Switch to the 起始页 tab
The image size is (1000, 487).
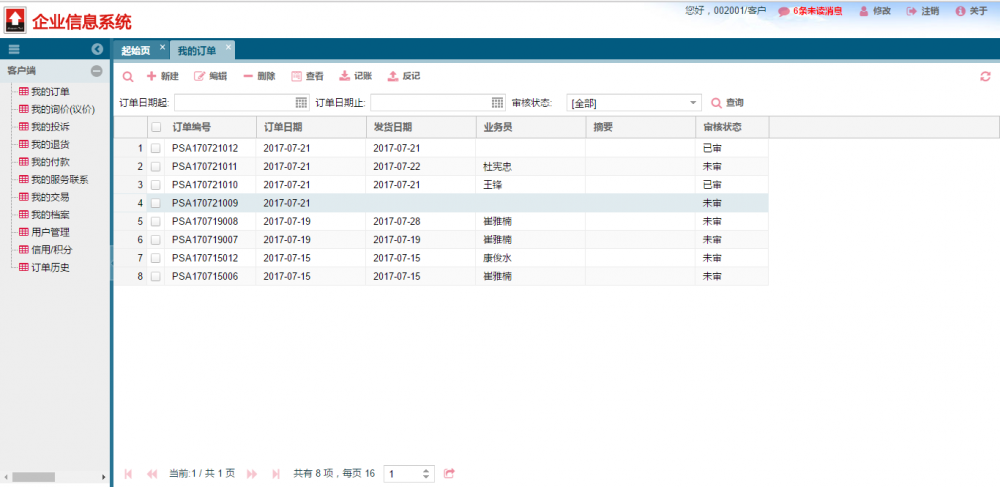[x=135, y=50]
